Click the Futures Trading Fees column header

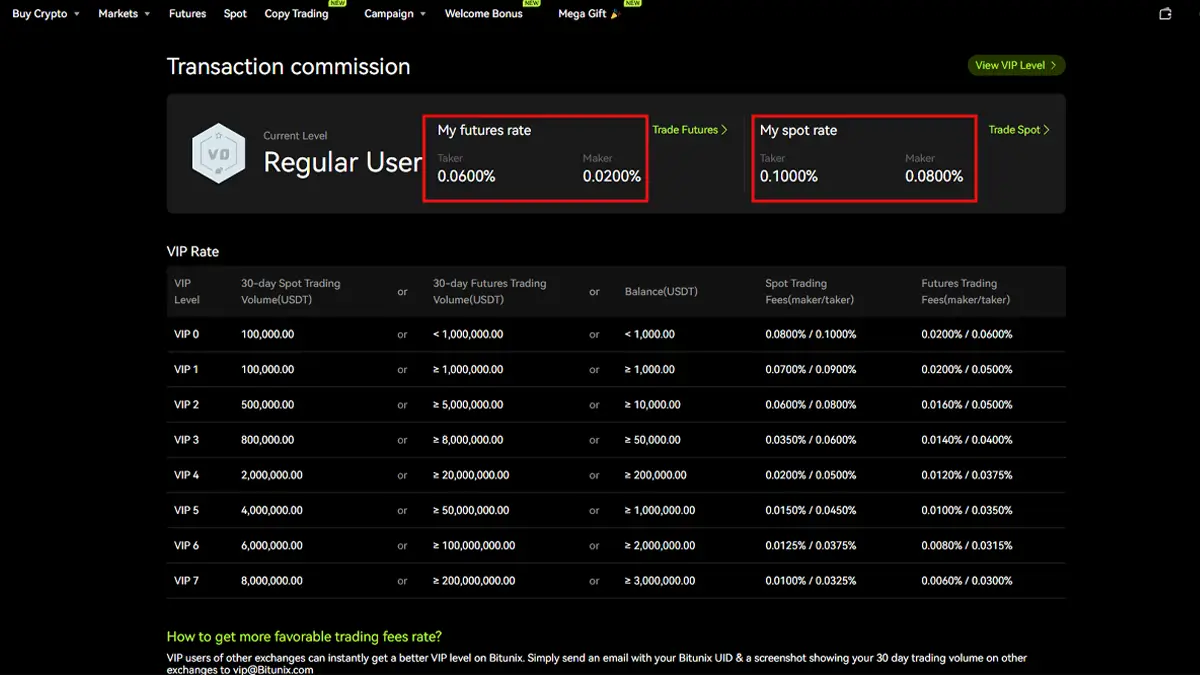pos(966,291)
